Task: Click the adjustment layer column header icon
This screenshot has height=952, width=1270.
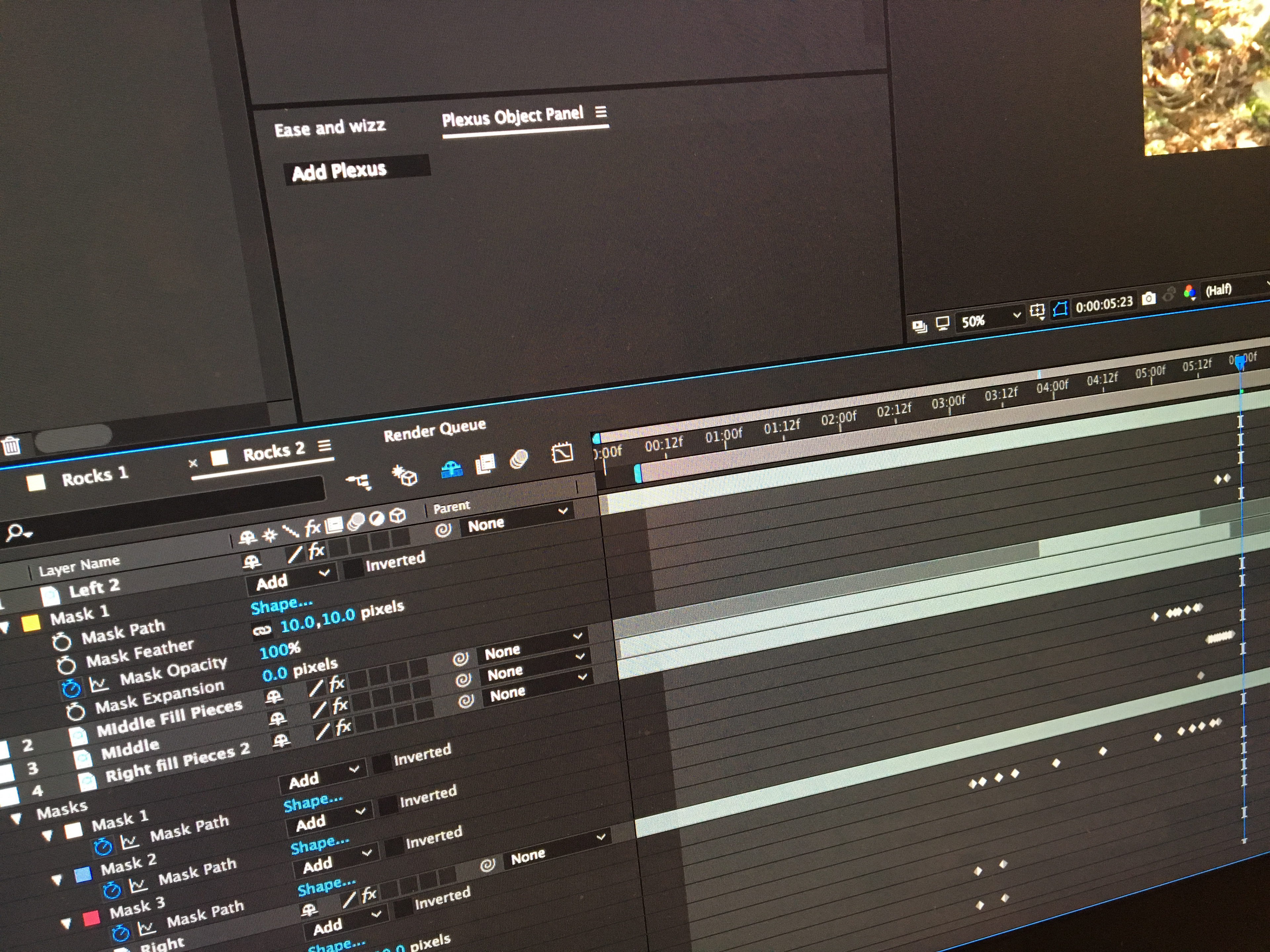Action: [376, 519]
